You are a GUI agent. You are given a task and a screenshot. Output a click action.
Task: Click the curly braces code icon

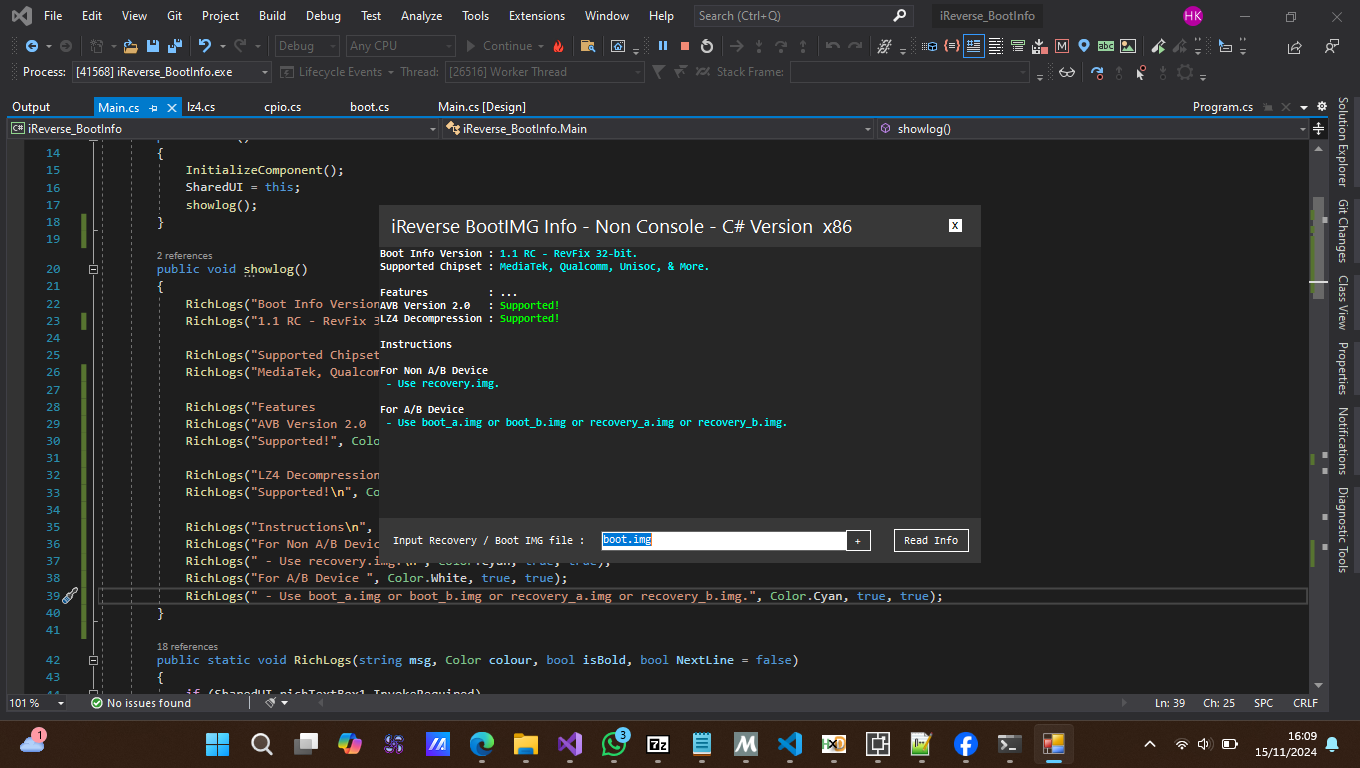click(x=951, y=46)
